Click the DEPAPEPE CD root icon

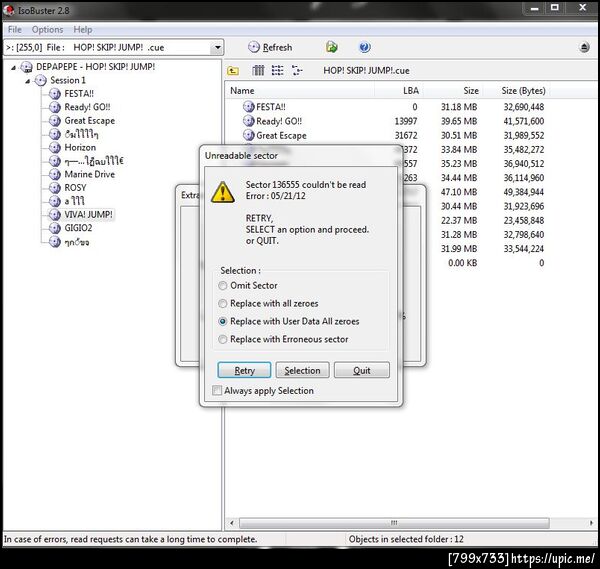point(26,67)
